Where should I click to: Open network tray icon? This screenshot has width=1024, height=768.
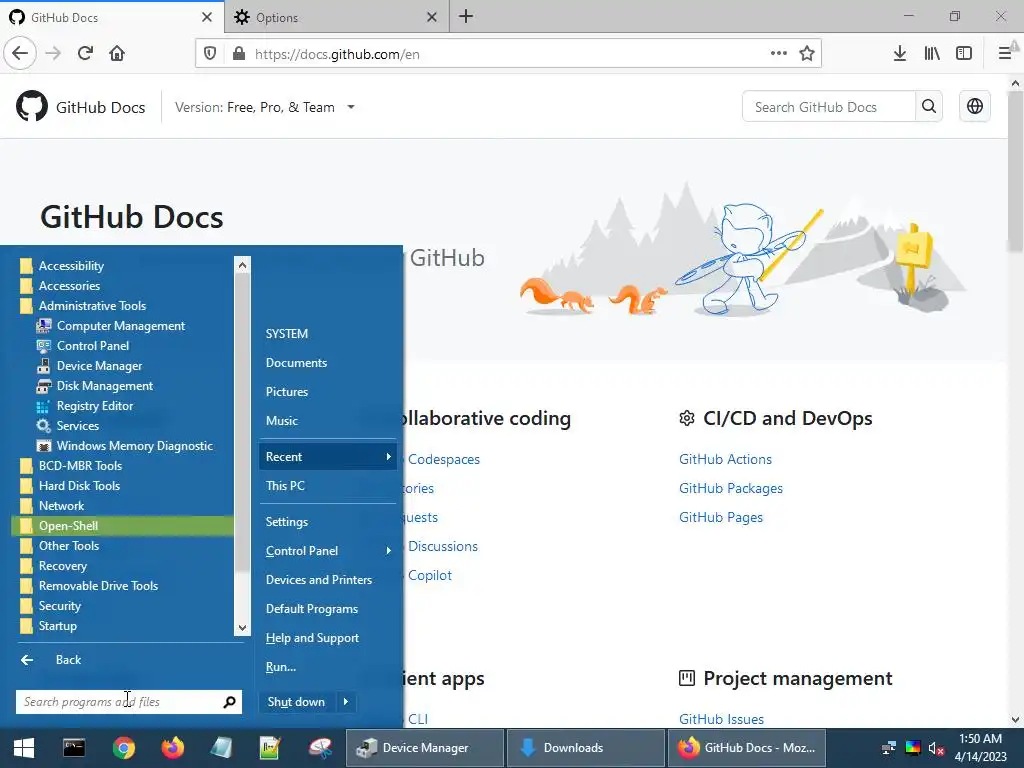pos(889,748)
